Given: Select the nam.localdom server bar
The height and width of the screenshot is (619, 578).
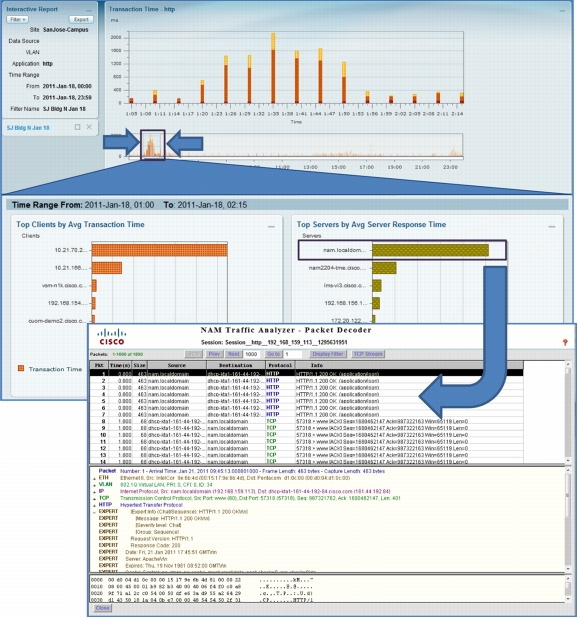Looking at the screenshot, I should (x=430, y=250).
